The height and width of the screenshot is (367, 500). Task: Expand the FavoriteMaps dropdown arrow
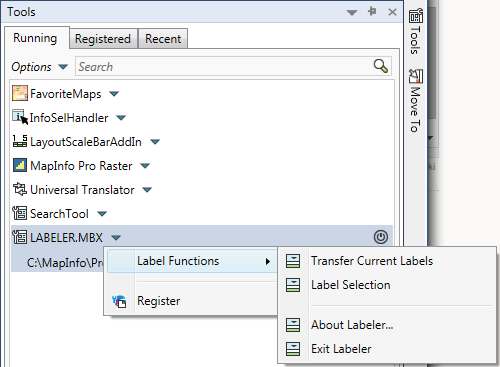click(114, 94)
